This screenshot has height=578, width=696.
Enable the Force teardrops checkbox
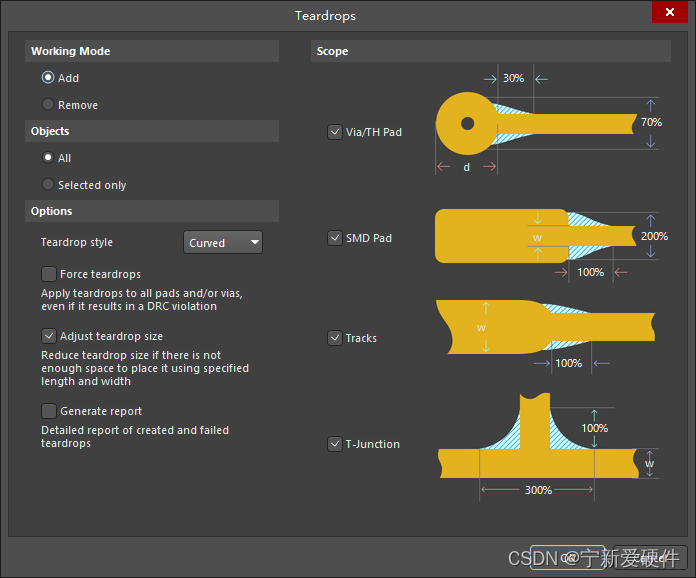tap(49, 274)
